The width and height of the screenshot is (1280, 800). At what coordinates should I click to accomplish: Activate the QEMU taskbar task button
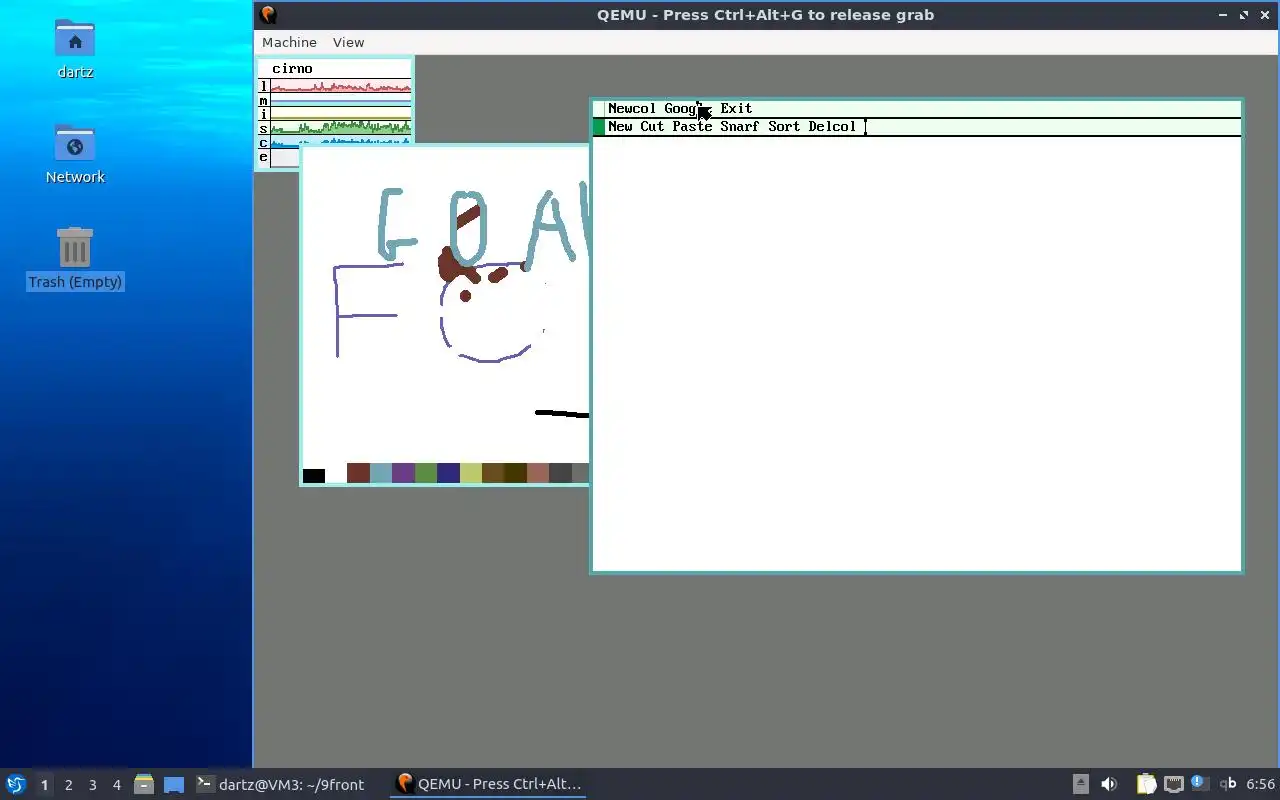click(488, 784)
